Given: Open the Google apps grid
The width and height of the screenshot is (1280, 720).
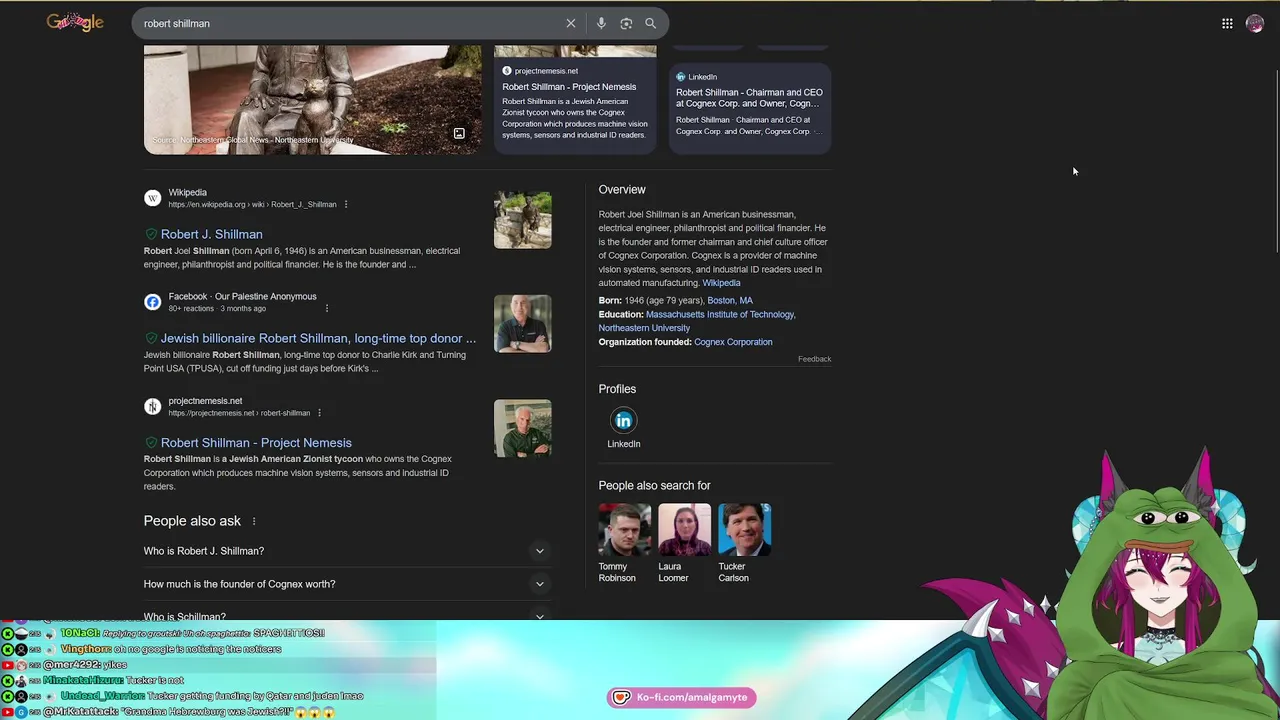Looking at the screenshot, I should click(x=1227, y=24).
